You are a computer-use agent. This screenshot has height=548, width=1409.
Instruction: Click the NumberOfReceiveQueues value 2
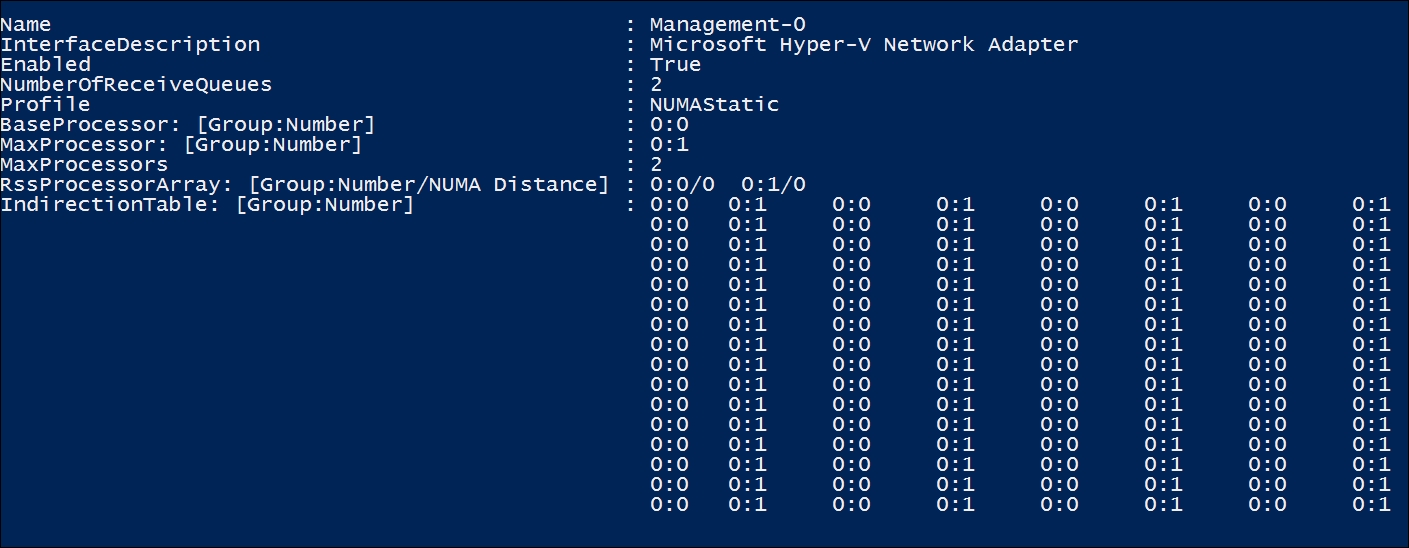tap(656, 84)
